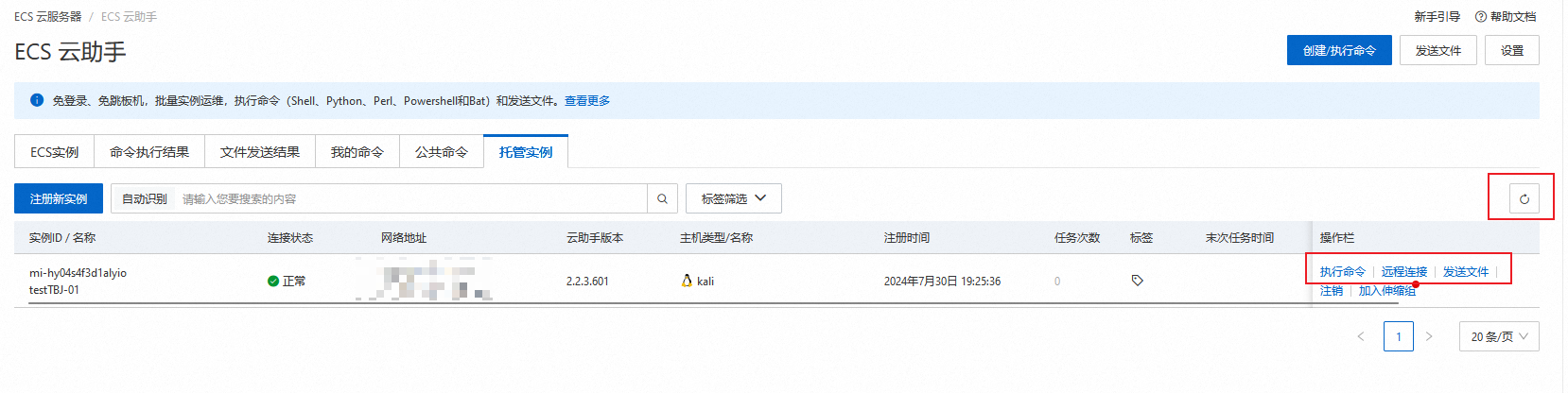1568x393 pixels.
Task: Open the 新手引导 link
Action: point(1437,17)
